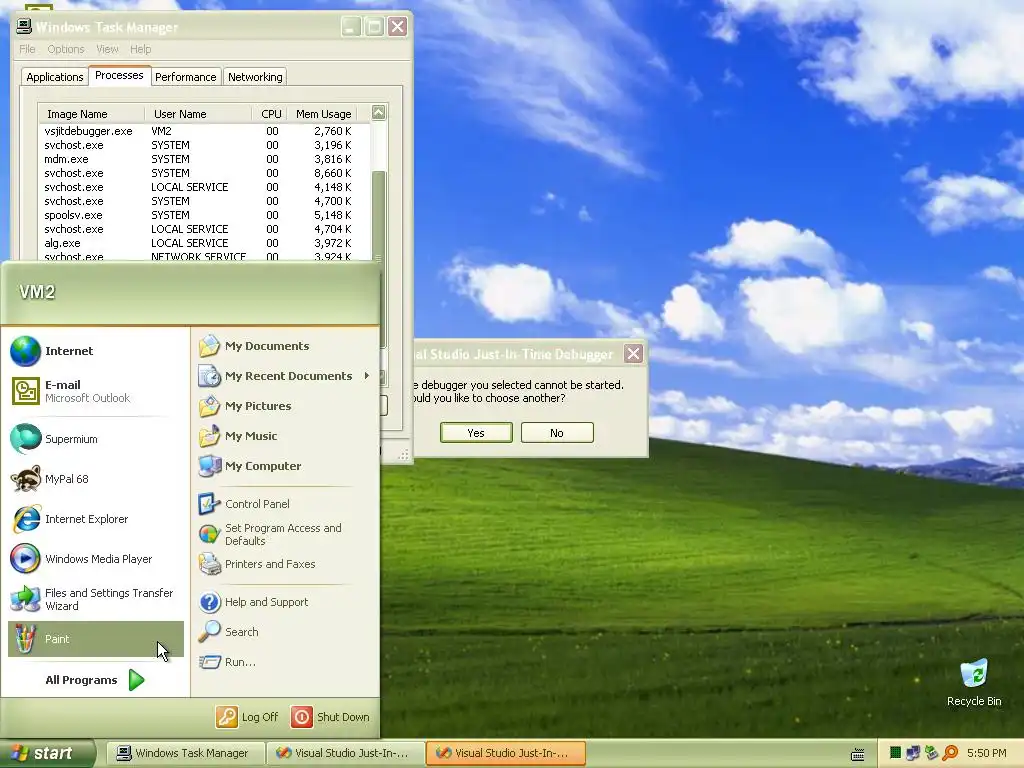Sort processes by CPU column

click(270, 114)
